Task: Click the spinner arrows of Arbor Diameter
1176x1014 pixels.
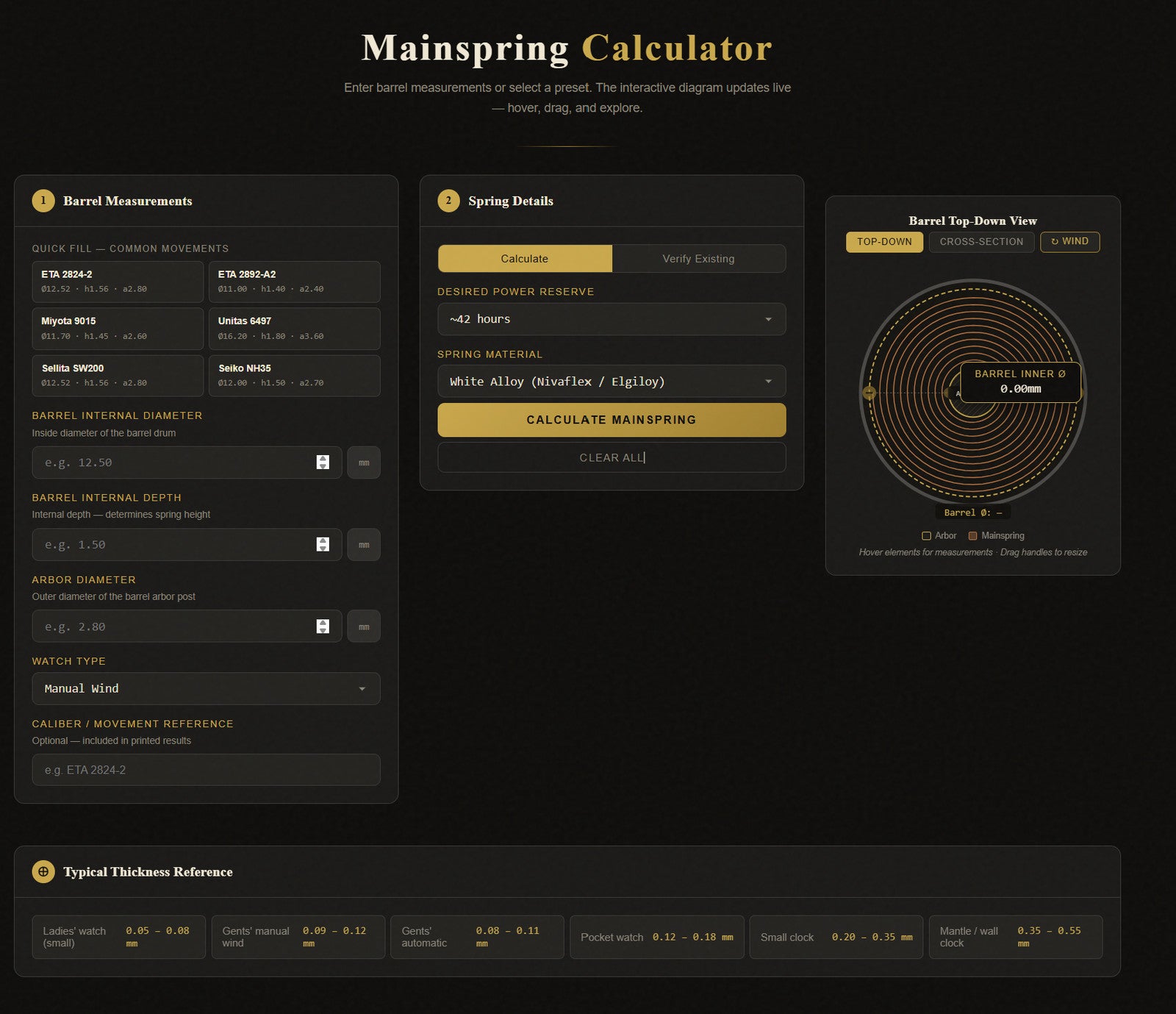Action: click(323, 626)
